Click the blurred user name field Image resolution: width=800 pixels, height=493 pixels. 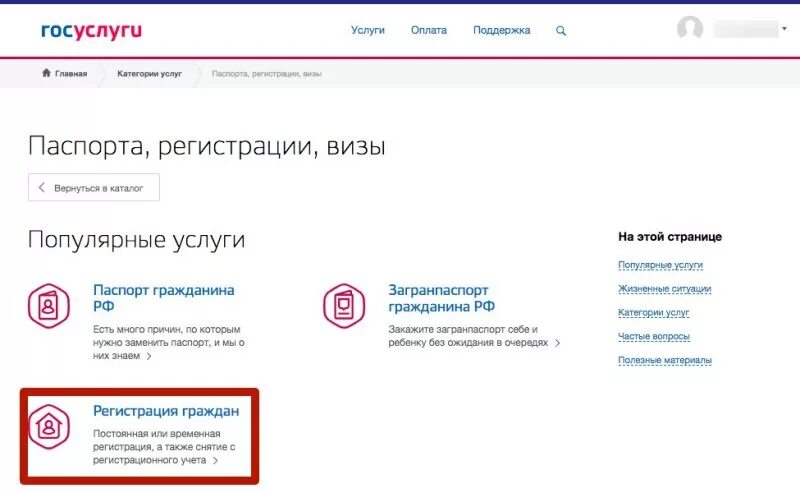(745, 29)
